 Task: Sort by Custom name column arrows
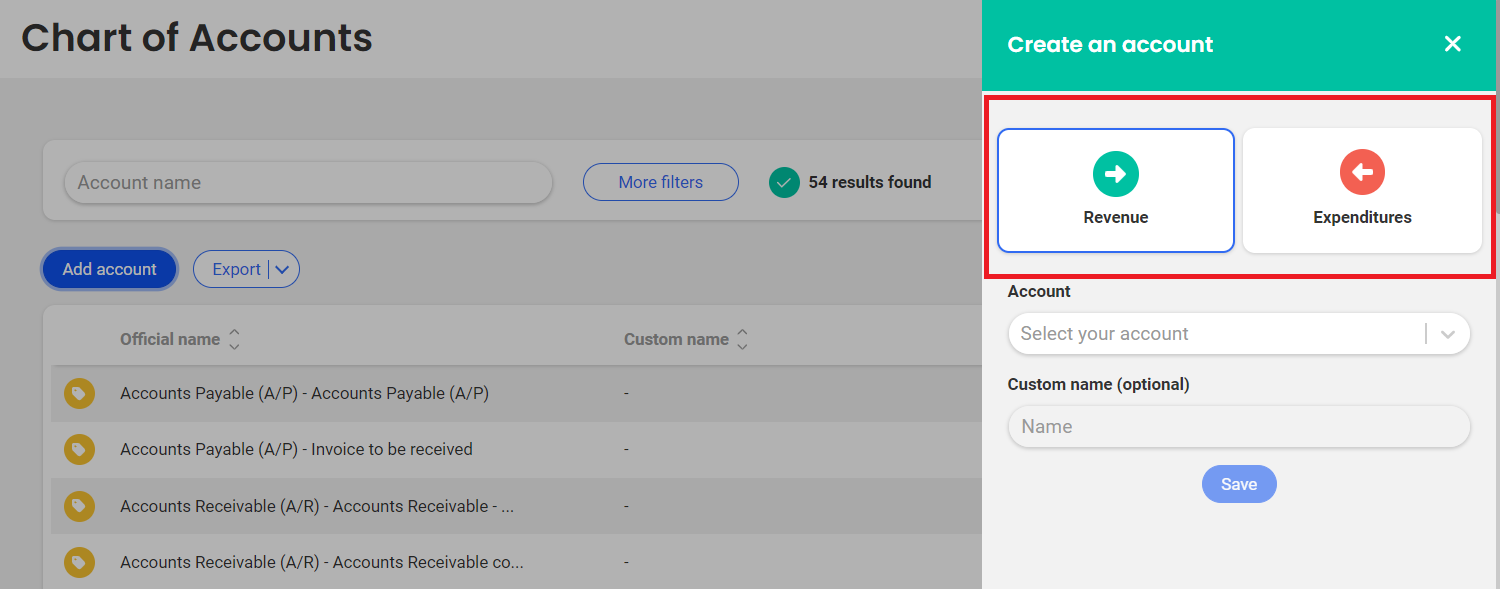pos(742,339)
